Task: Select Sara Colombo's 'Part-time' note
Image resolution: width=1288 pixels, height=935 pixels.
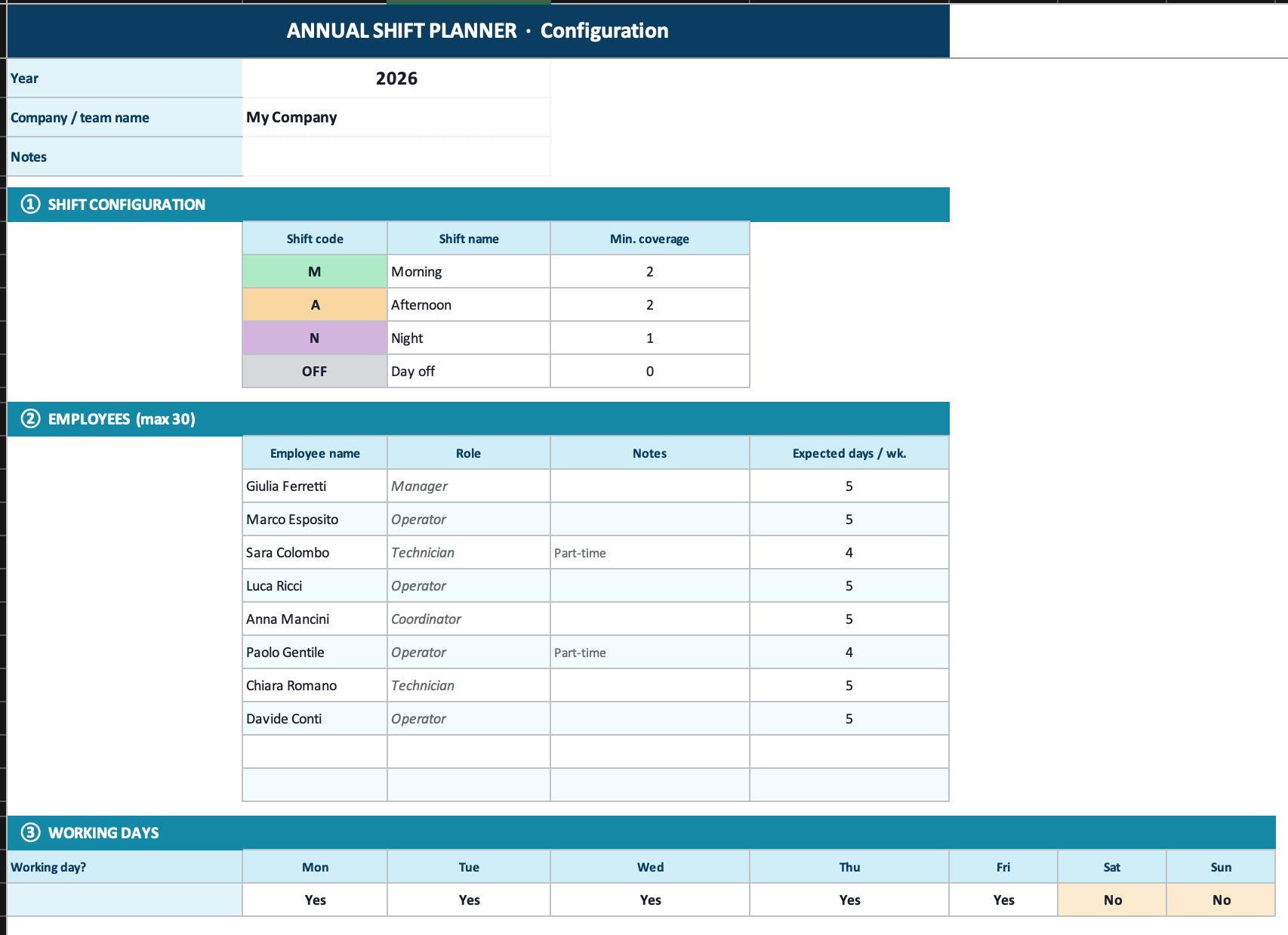Action: coord(650,553)
